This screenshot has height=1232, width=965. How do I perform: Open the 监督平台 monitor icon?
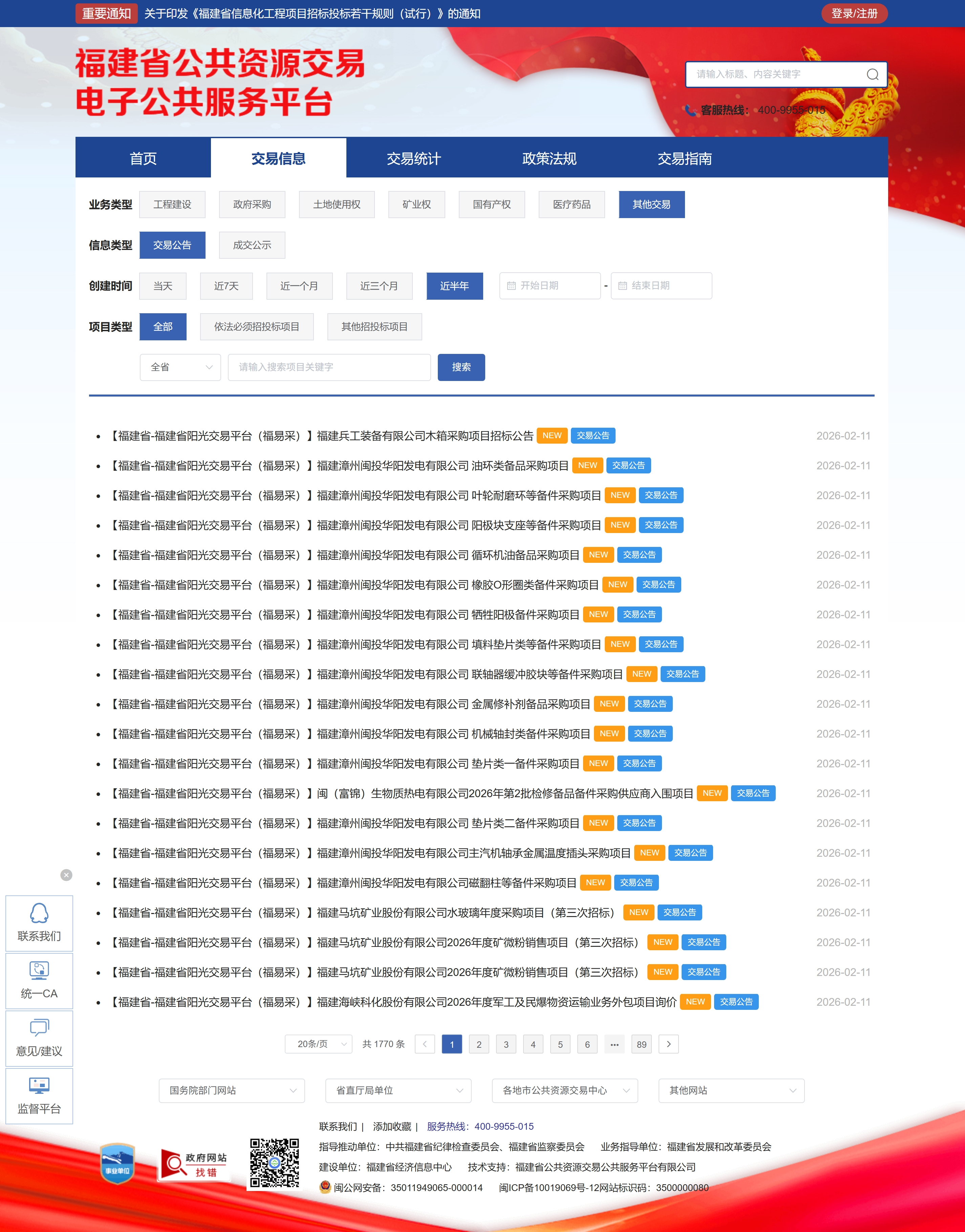click(x=39, y=1095)
